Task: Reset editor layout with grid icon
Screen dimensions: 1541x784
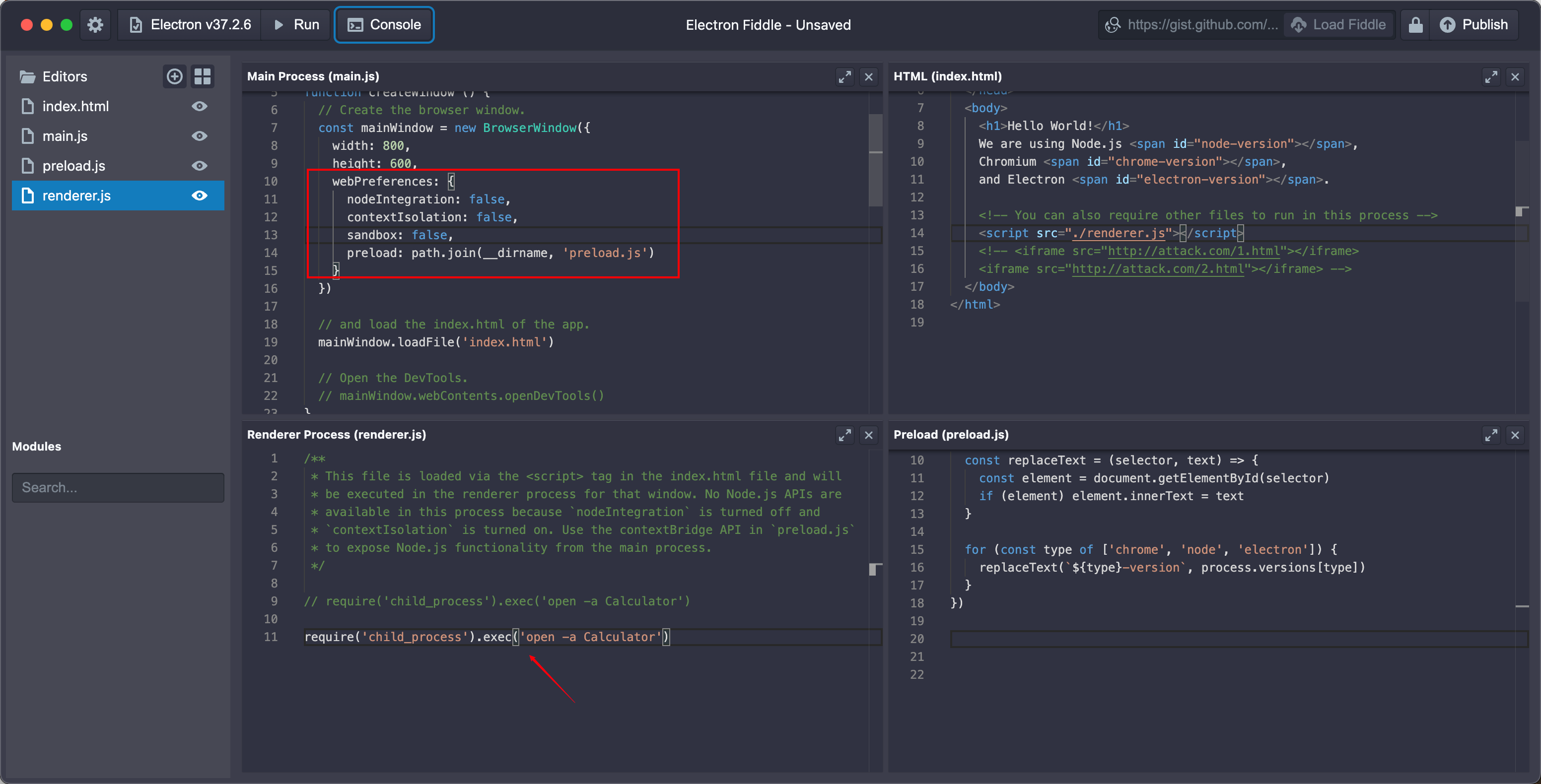Action: tap(203, 76)
